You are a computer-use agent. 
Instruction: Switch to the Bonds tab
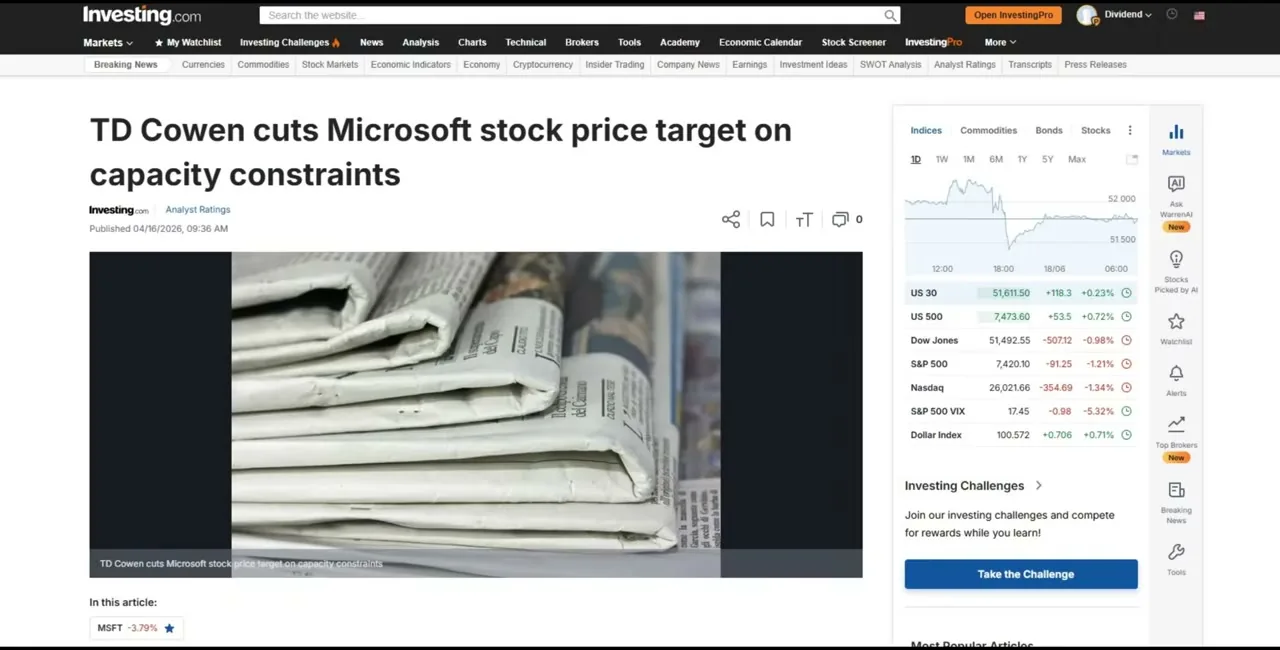click(x=1049, y=130)
